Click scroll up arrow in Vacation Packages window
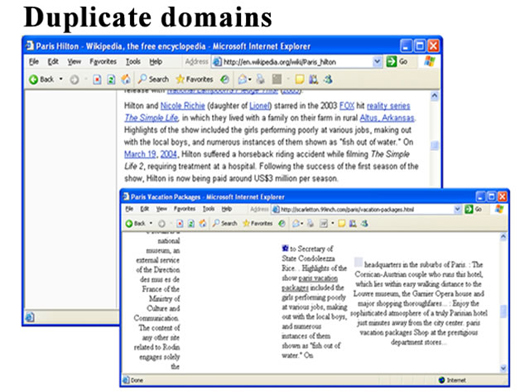The image size is (520, 392). [x=503, y=237]
